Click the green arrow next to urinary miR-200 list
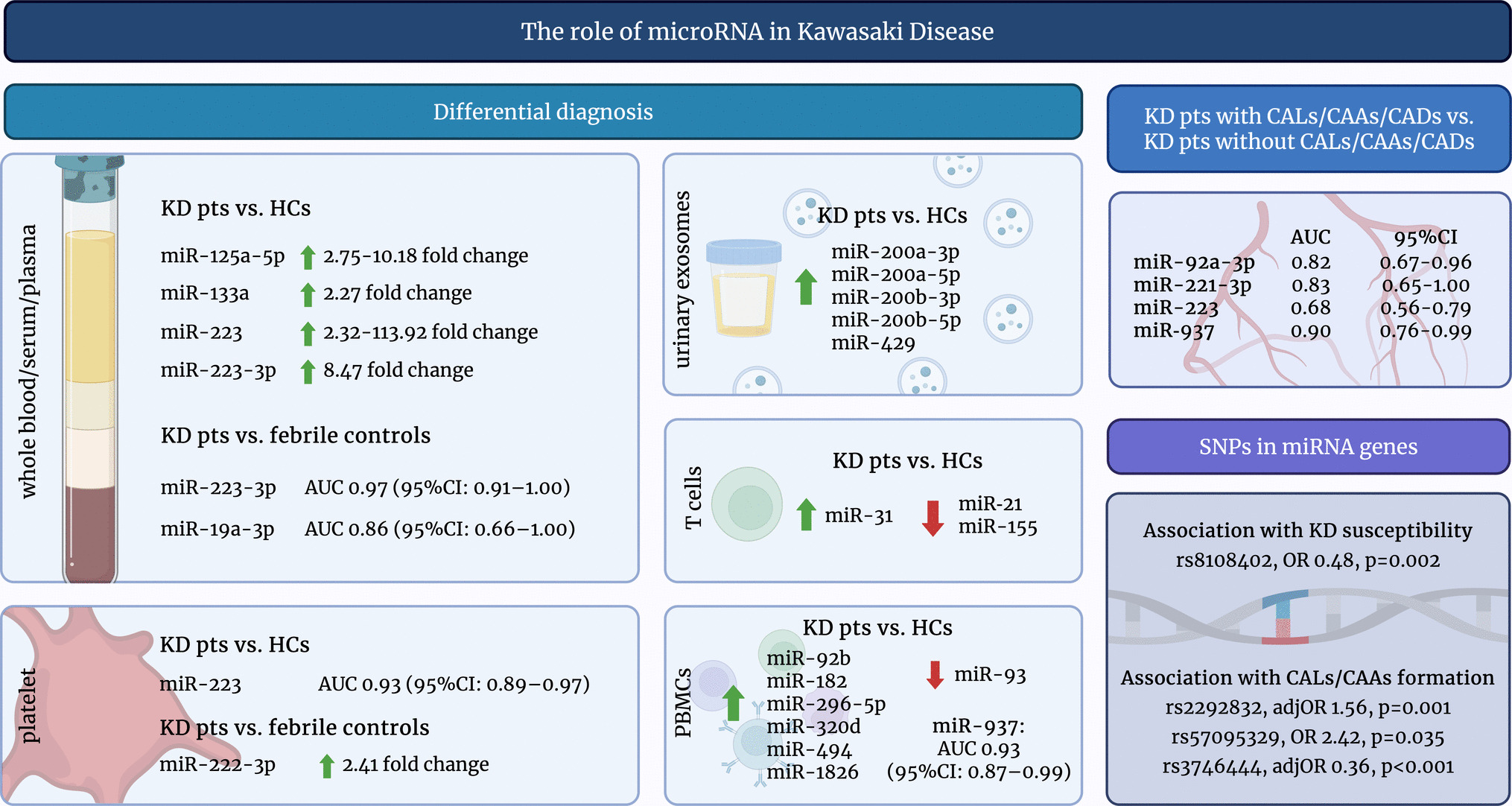Viewport: 1512px width, 806px height. 805,287
